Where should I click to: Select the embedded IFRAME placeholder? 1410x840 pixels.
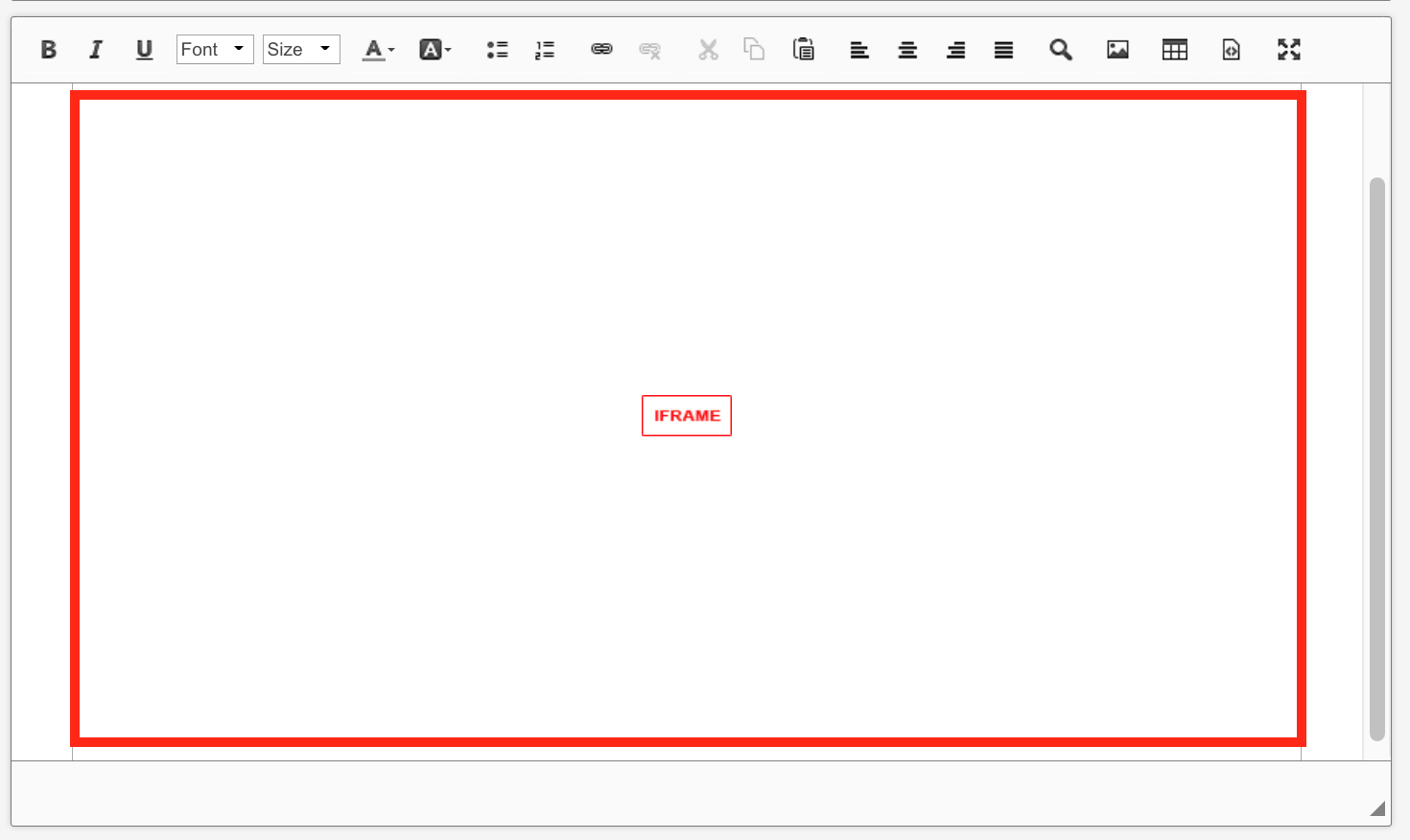tap(686, 415)
